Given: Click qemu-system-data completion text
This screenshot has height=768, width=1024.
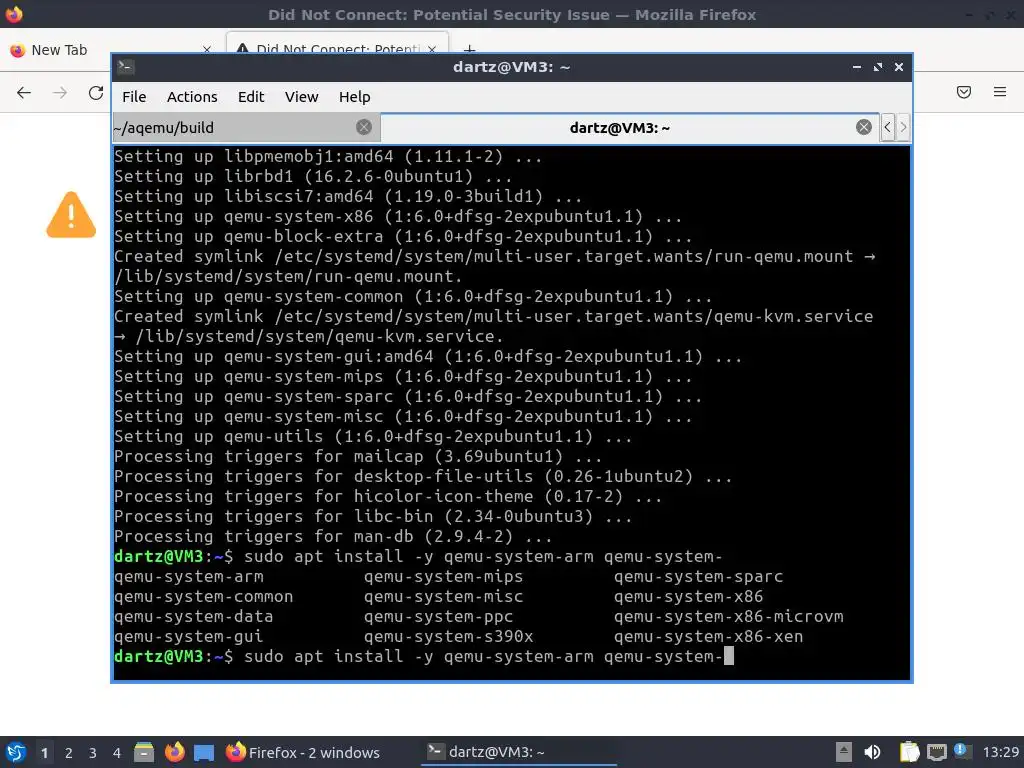Looking at the screenshot, I should [x=193, y=616].
